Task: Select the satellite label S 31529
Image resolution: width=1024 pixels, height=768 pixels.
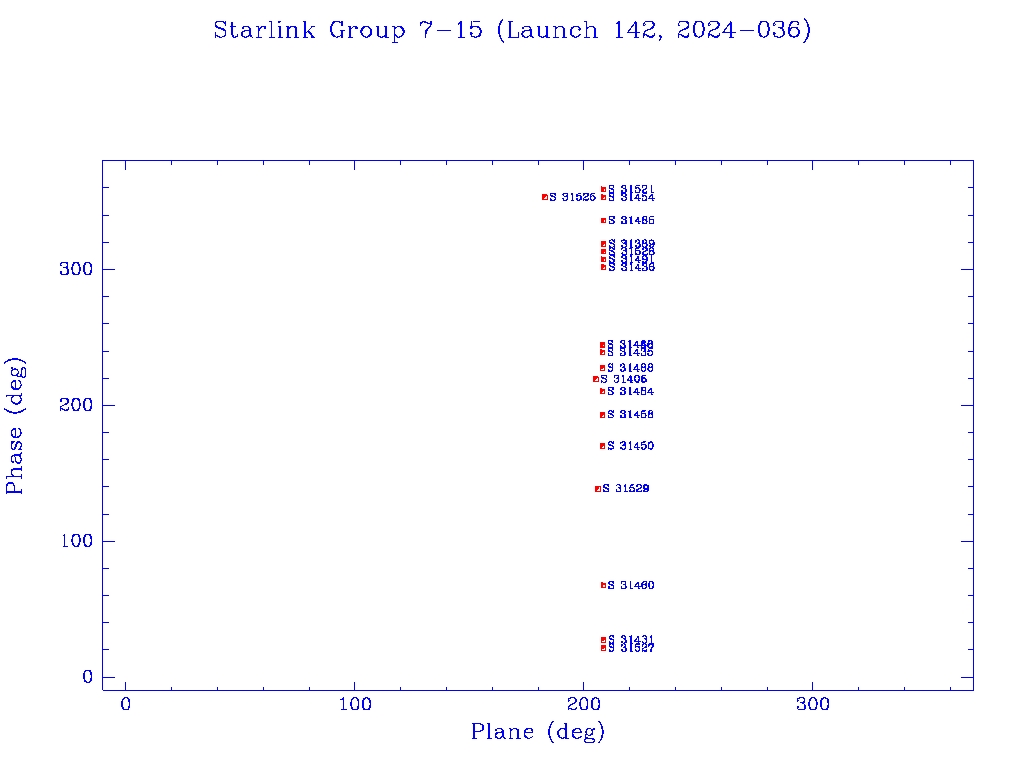Action: click(x=626, y=488)
